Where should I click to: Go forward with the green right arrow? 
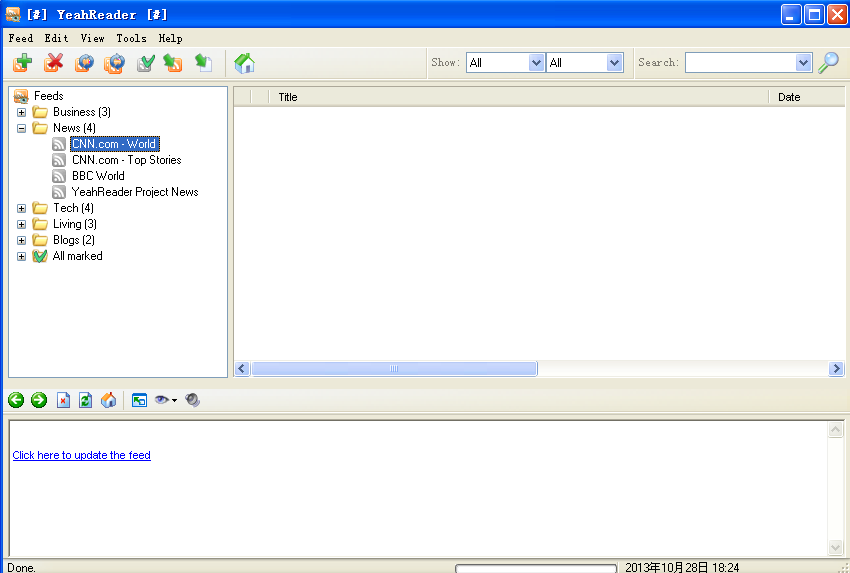coord(39,401)
